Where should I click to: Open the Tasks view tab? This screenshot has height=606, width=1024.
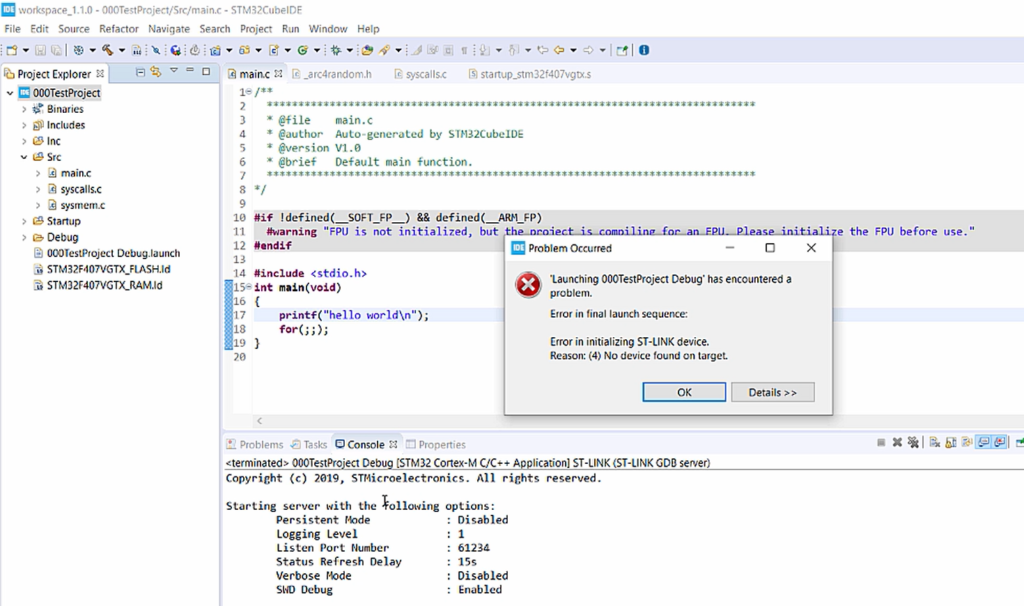[x=309, y=444]
